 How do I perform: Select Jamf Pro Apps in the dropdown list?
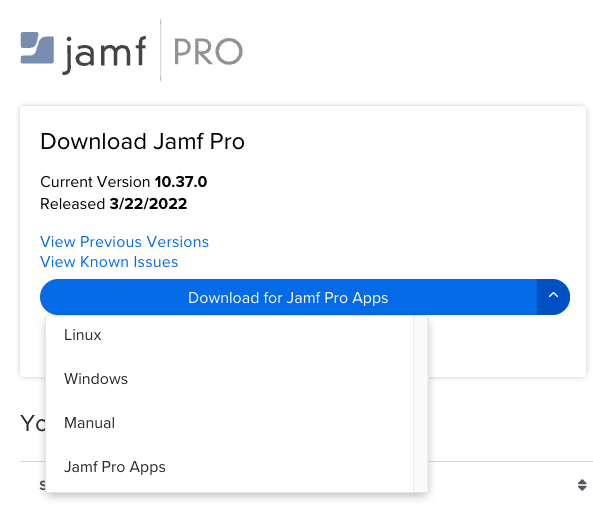(230, 467)
